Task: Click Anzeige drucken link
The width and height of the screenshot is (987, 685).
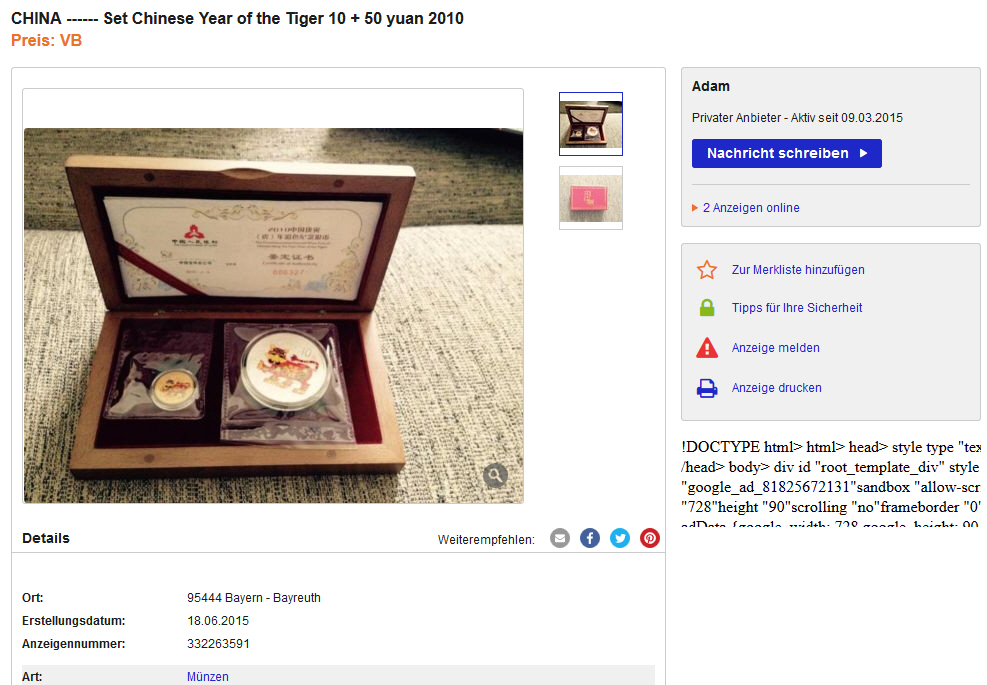Action: (x=776, y=388)
